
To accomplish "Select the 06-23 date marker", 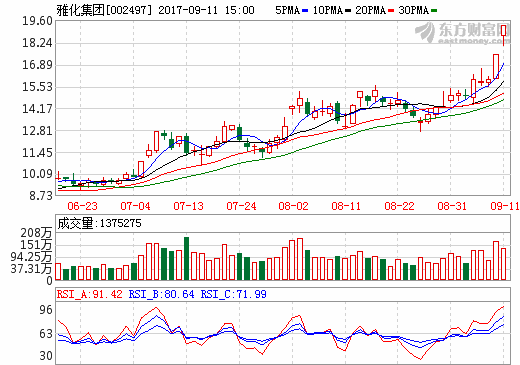I will [x=82, y=206].
